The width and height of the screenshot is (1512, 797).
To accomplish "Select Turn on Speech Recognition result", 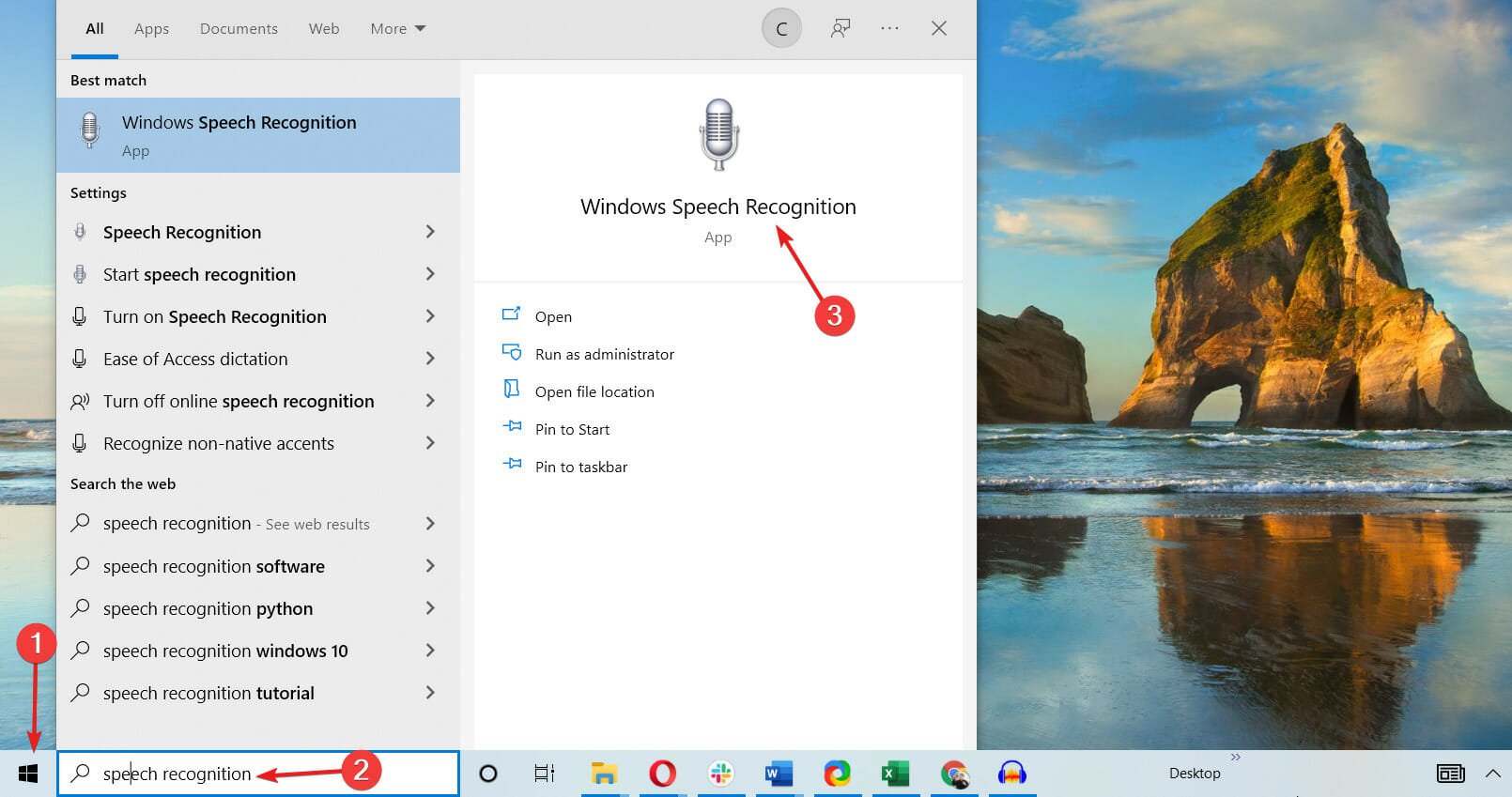I will (x=258, y=316).
